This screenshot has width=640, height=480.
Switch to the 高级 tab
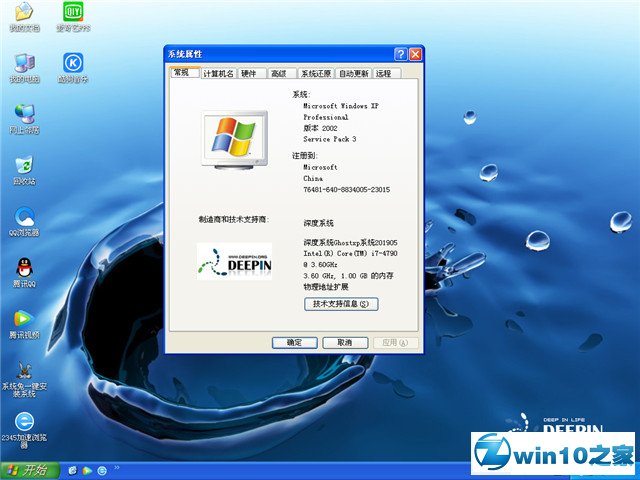[x=282, y=73]
